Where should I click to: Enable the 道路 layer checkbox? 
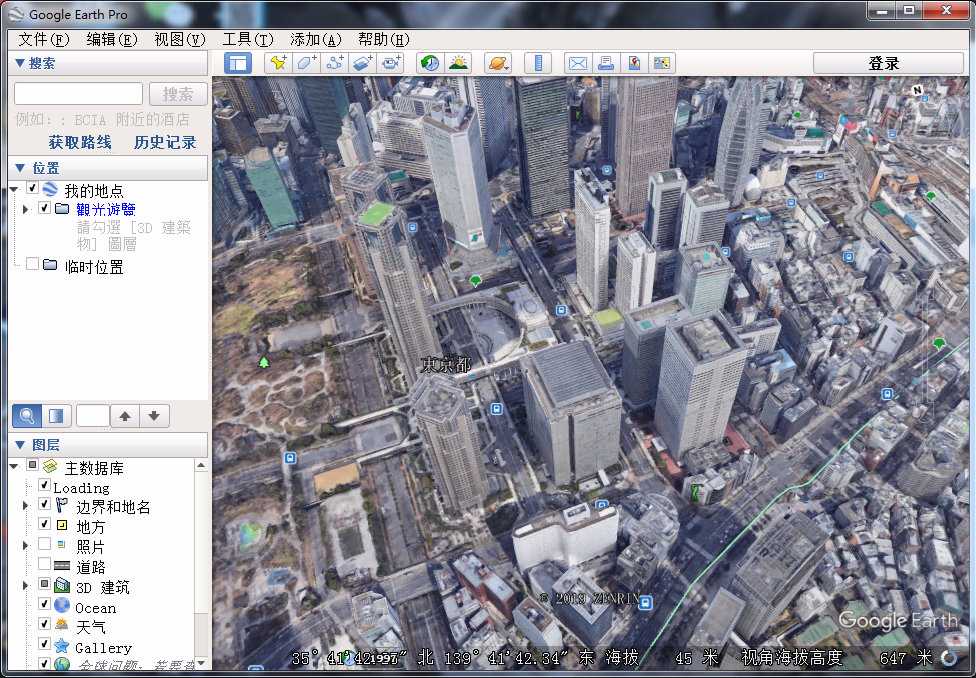pyautogui.click(x=44, y=564)
